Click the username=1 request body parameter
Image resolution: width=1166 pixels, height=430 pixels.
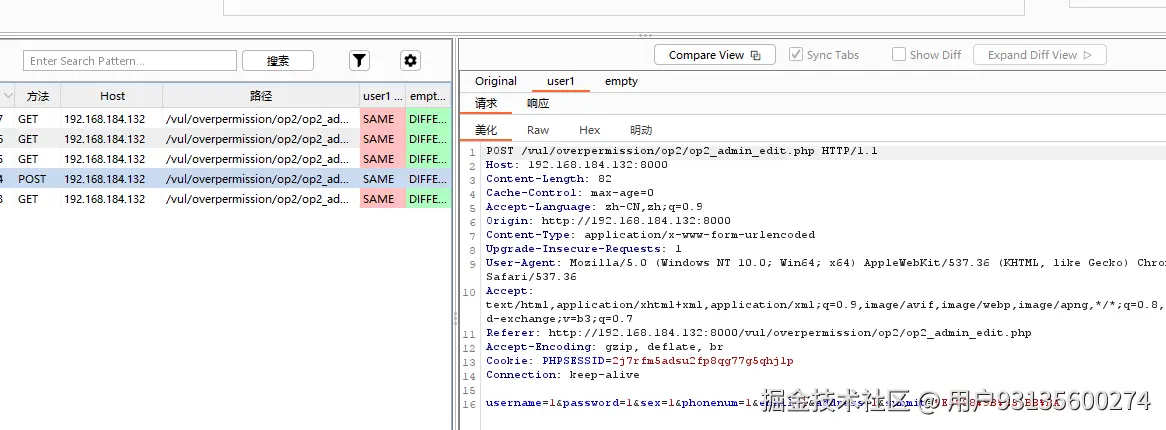(521, 402)
